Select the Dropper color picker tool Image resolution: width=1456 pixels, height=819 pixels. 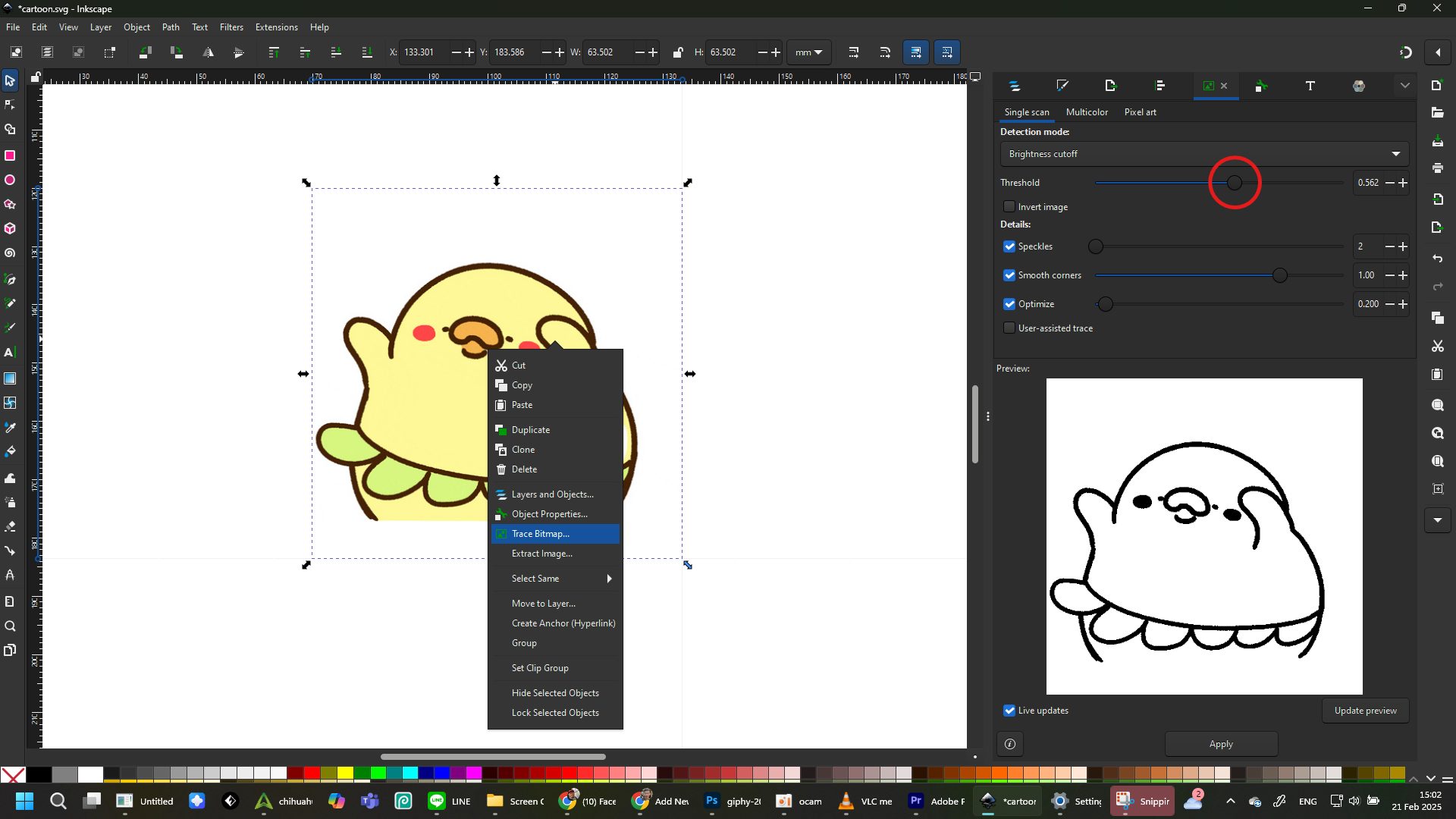pyautogui.click(x=10, y=428)
